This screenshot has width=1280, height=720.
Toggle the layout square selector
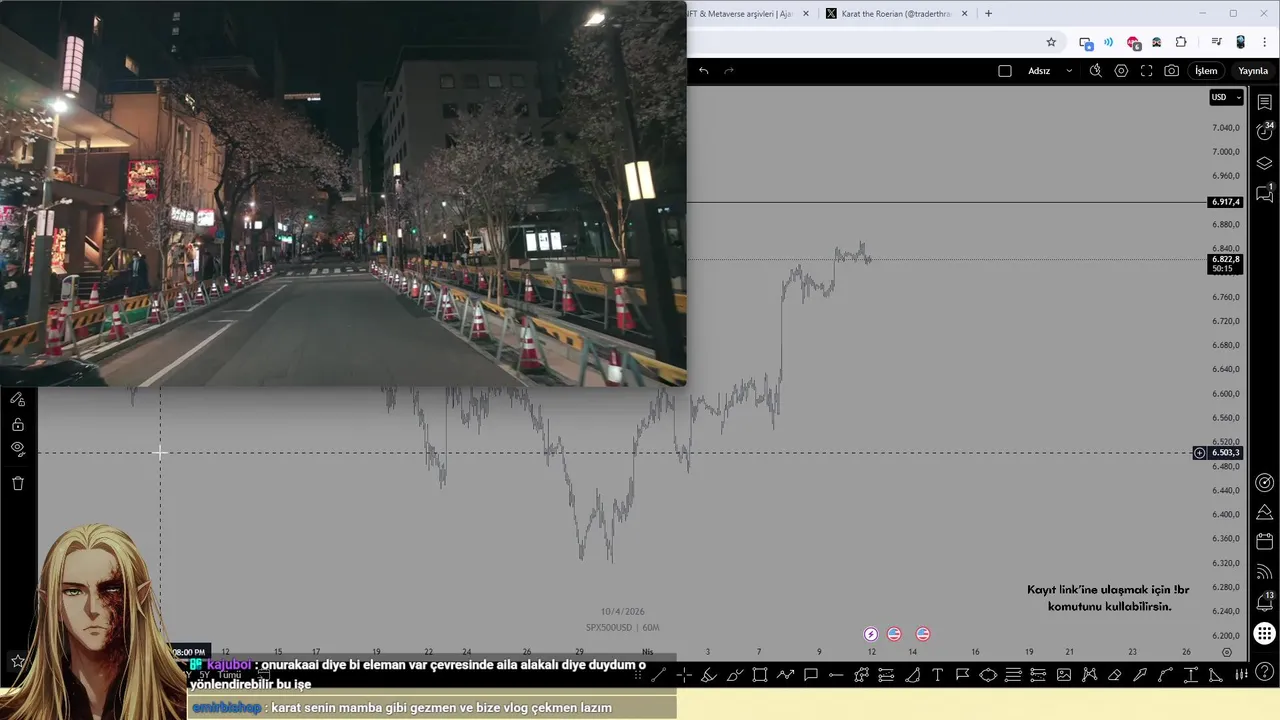point(1005,71)
